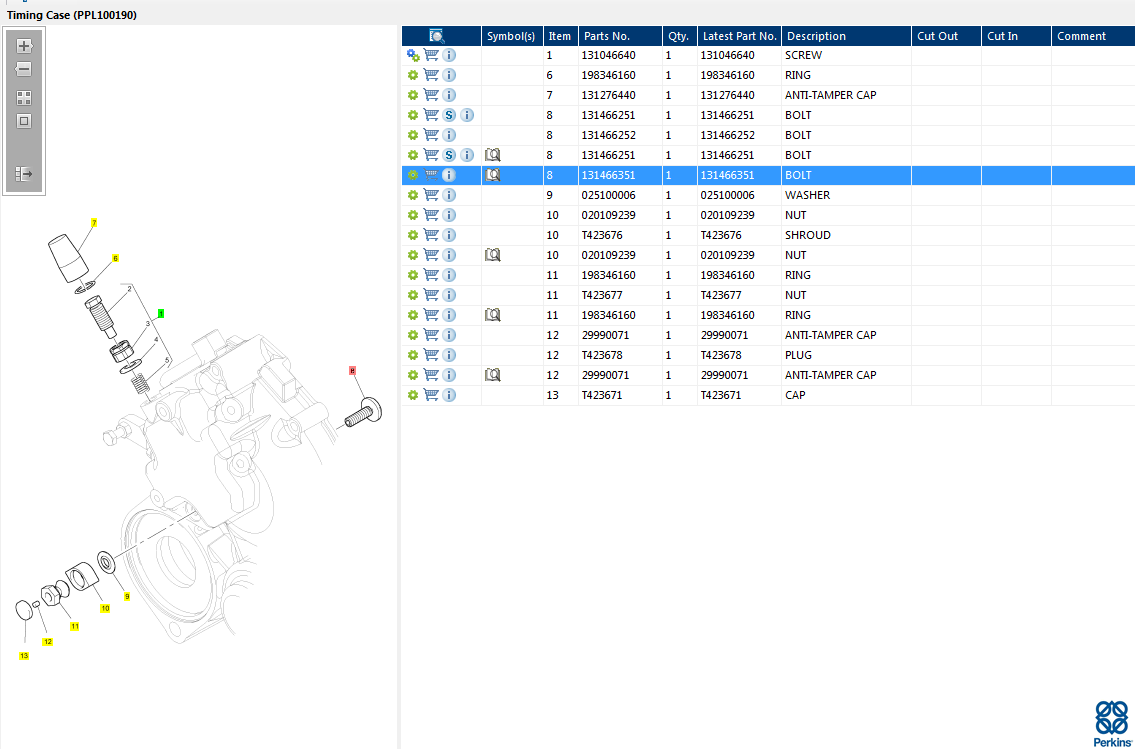Select callout 10 on the diagram
This screenshot has height=749, width=1135.
tap(105, 609)
